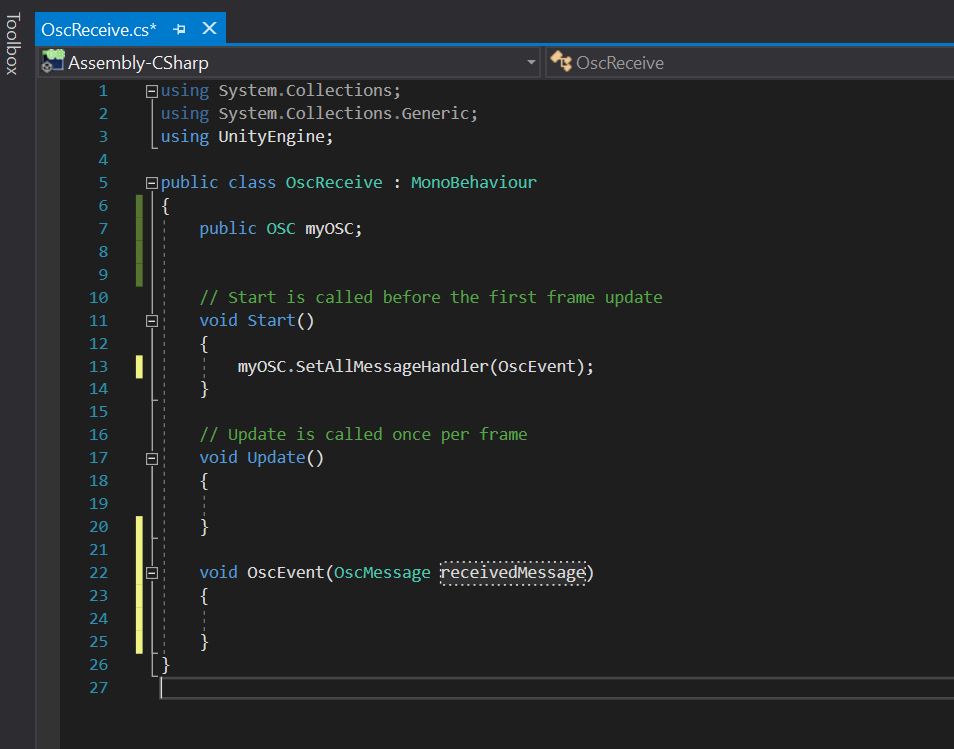The width and height of the screenshot is (954, 749).
Task: Pin the OscReceive.cs tab
Action: (x=180, y=29)
